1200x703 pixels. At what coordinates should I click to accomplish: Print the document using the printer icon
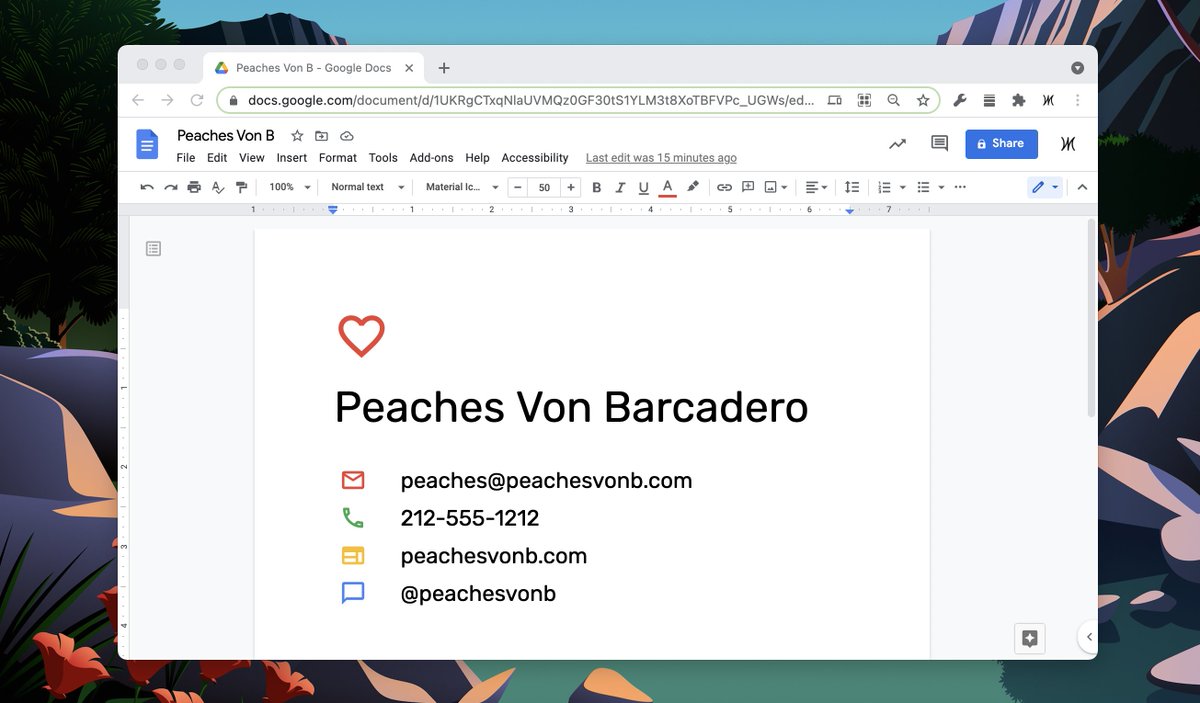coord(194,187)
